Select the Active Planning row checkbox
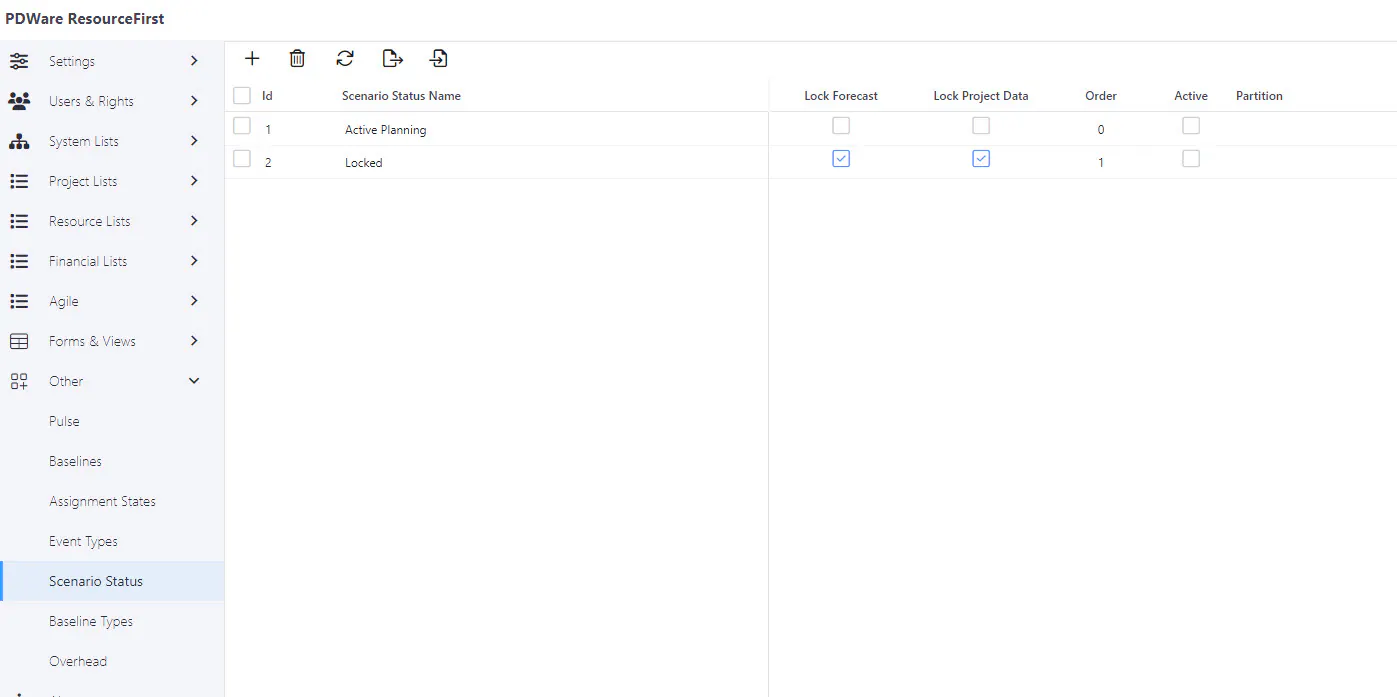This screenshot has height=697, width=1397. (x=242, y=126)
